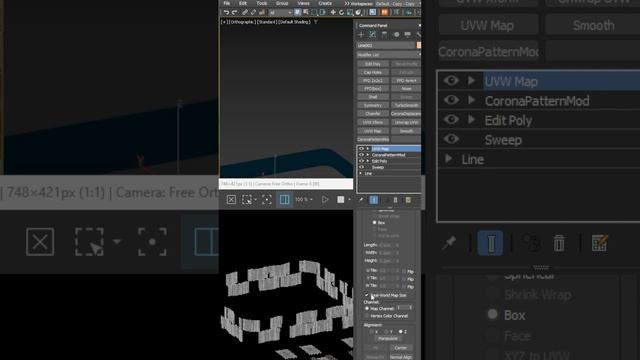
Task: Click render region select icon, center window
Action: [x=247, y=200]
